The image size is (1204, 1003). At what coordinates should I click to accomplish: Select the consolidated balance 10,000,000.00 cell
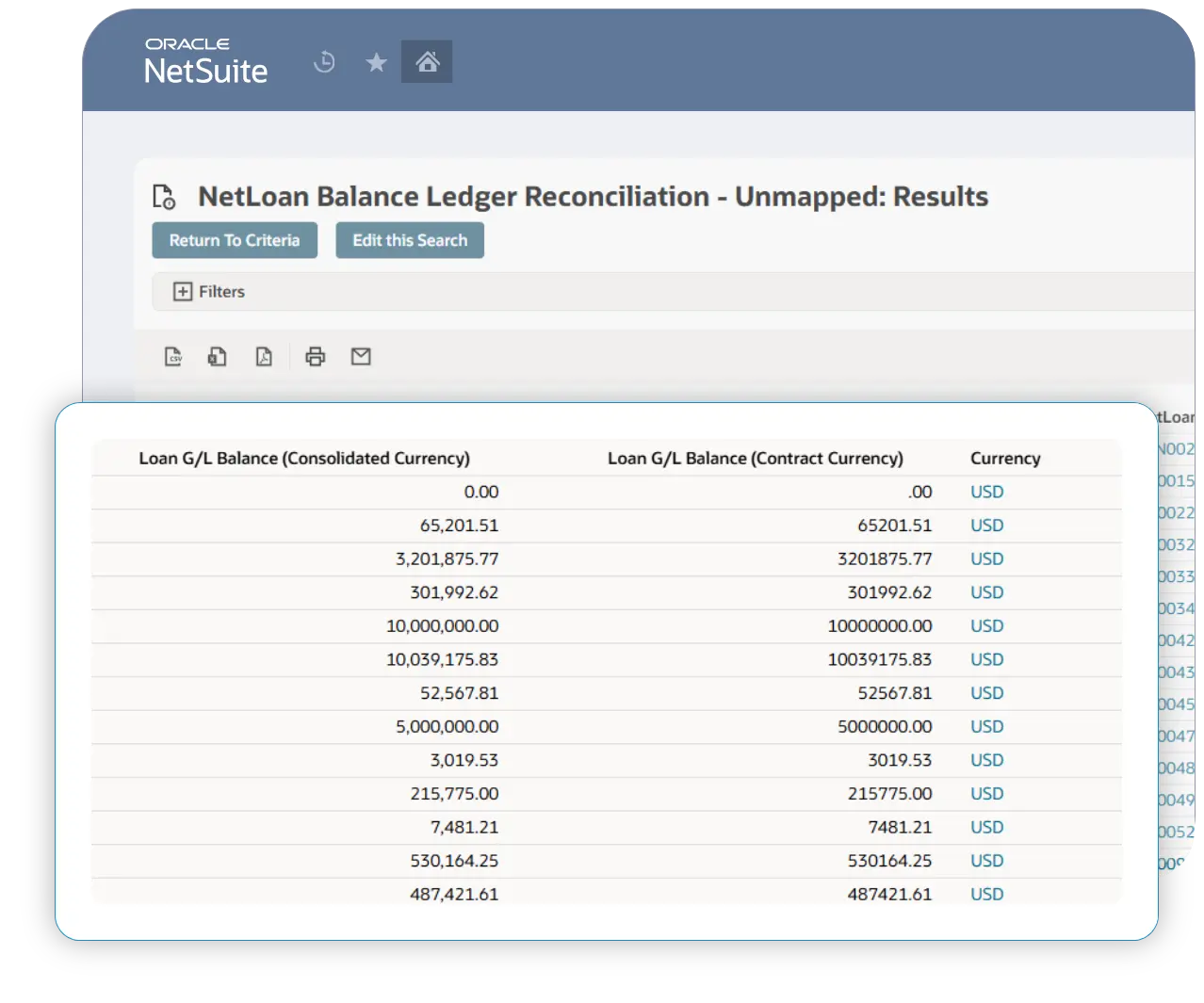point(443,626)
